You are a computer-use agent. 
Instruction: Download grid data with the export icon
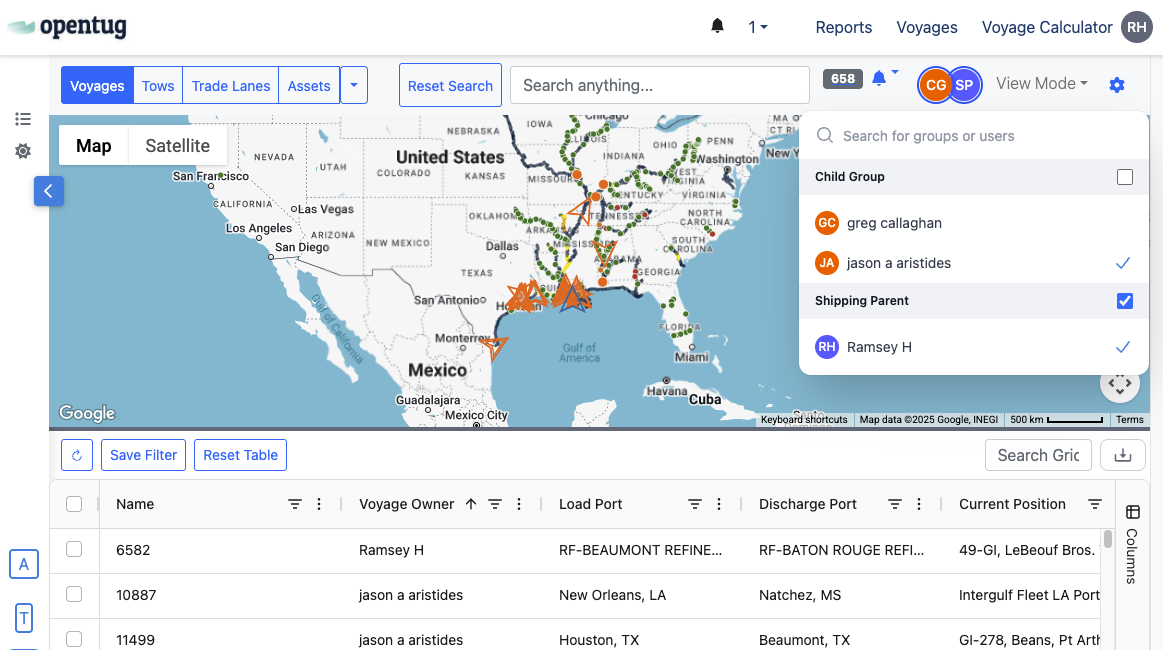pyautogui.click(x=1123, y=455)
